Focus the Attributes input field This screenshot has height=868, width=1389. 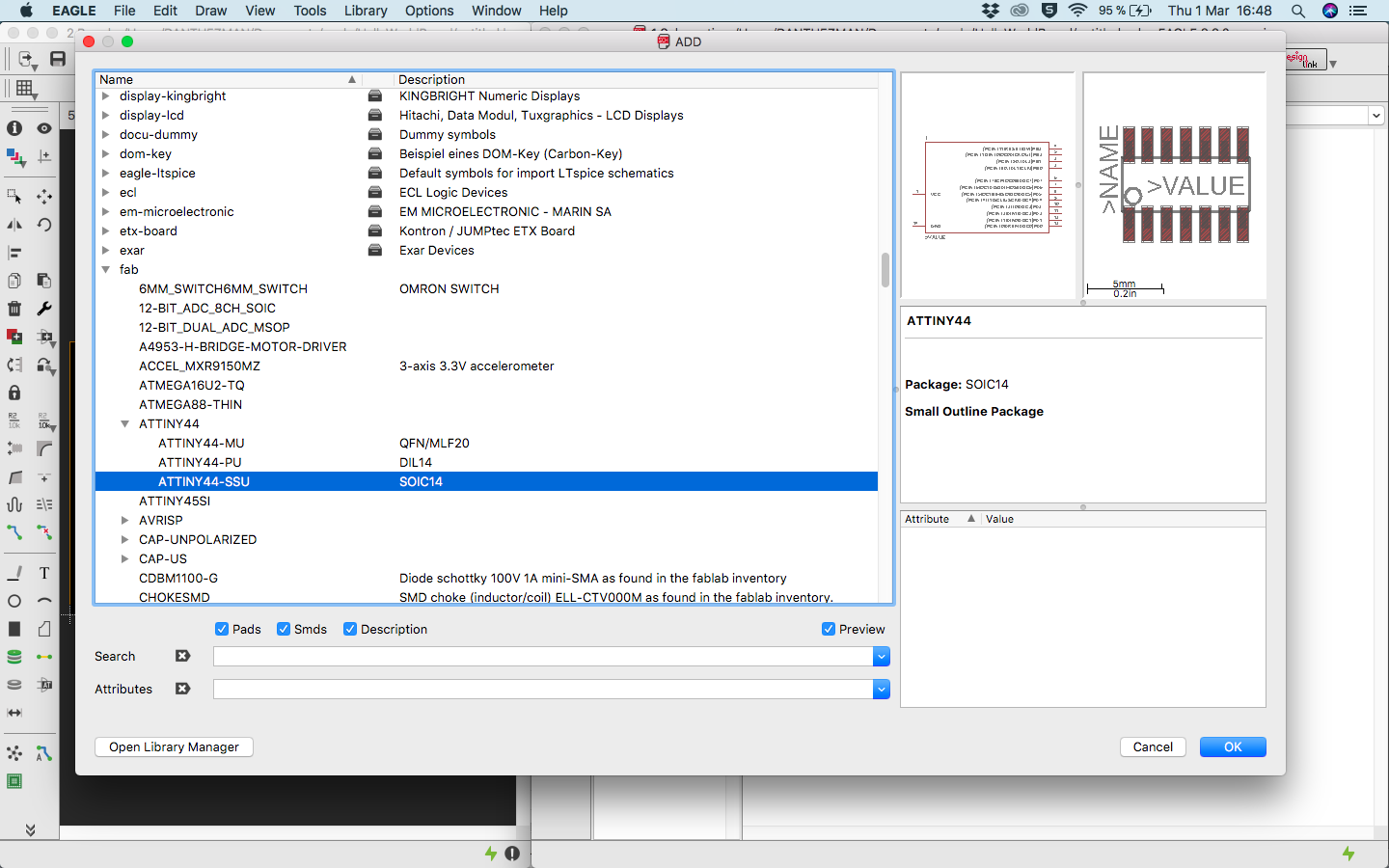point(543,689)
